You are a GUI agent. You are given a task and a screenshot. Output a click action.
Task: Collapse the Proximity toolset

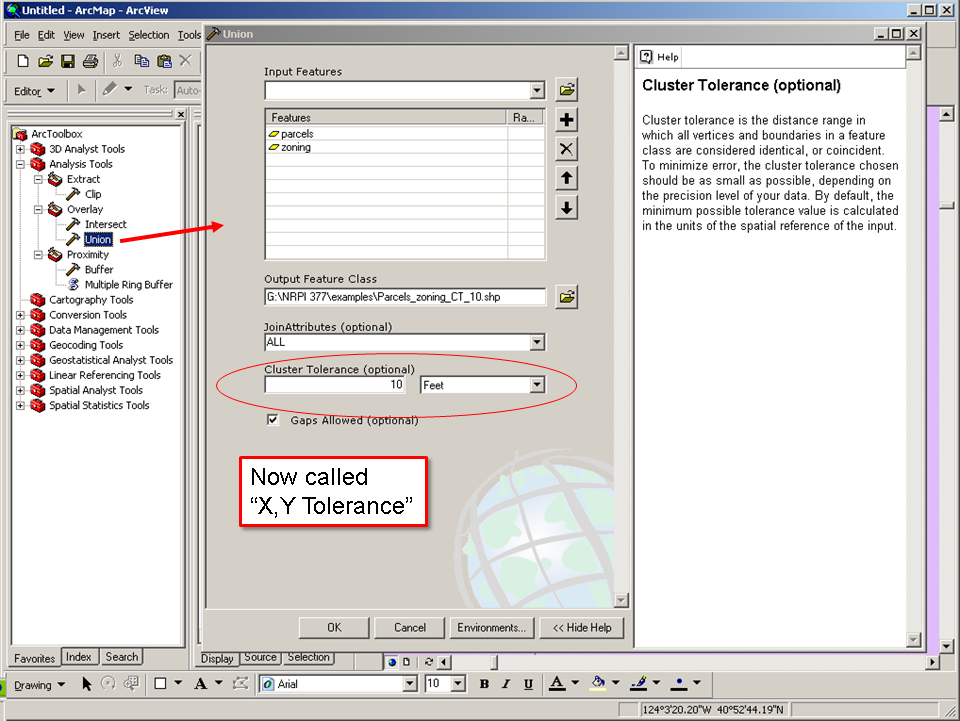point(38,255)
